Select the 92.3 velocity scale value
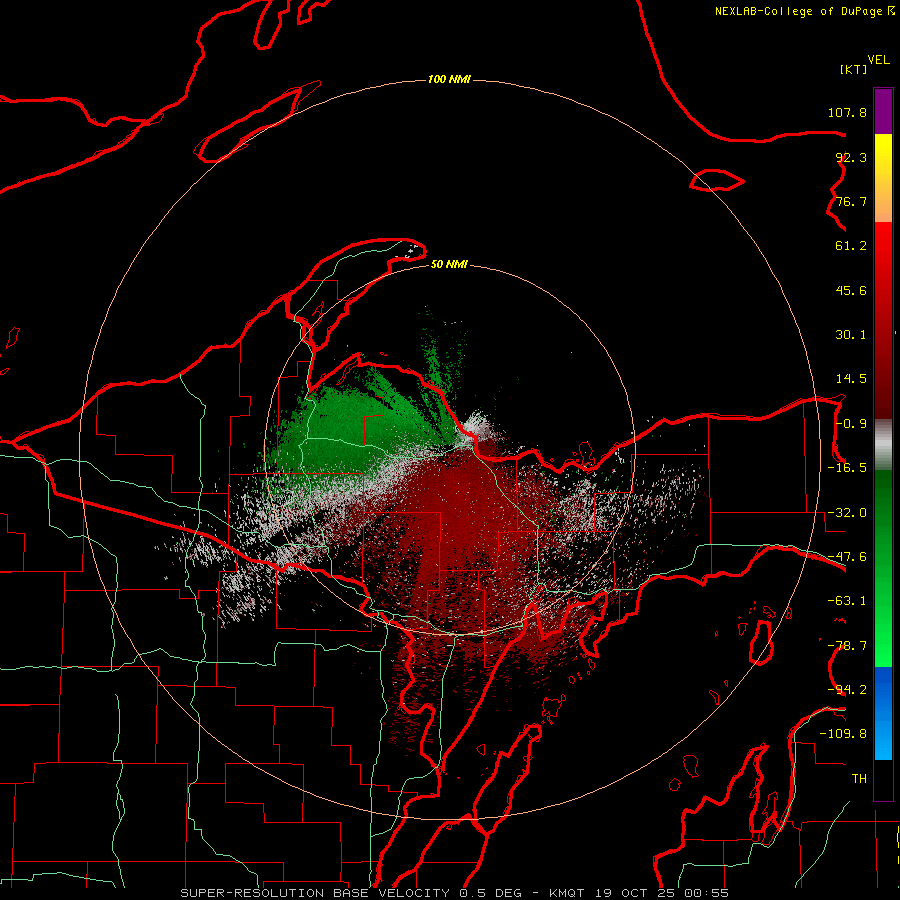This screenshot has width=900, height=900. click(x=851, y=157)
